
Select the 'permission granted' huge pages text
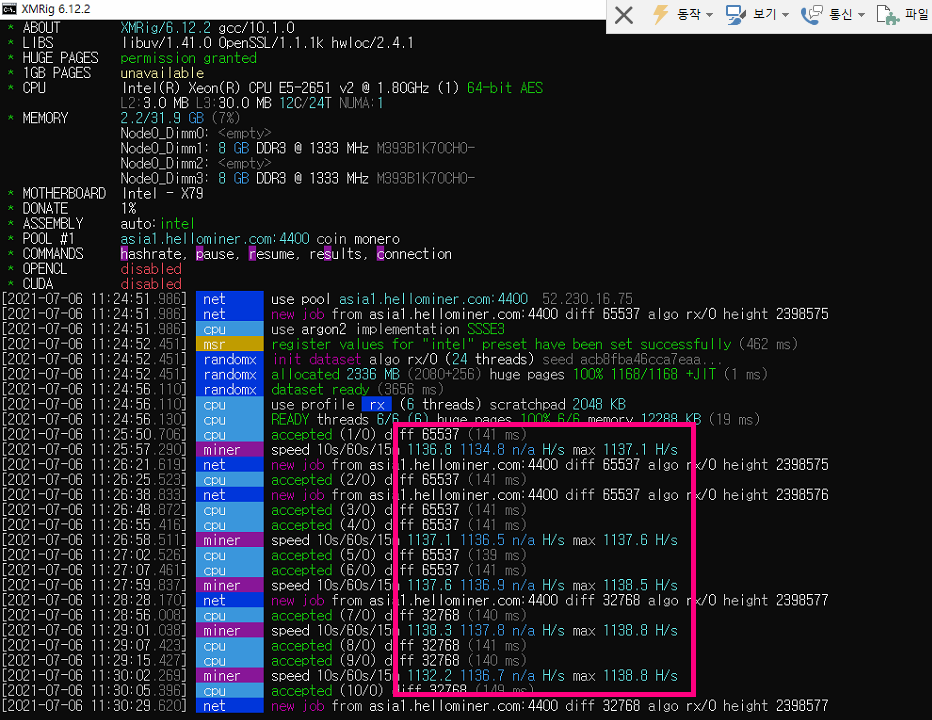[x=188, y=58]
